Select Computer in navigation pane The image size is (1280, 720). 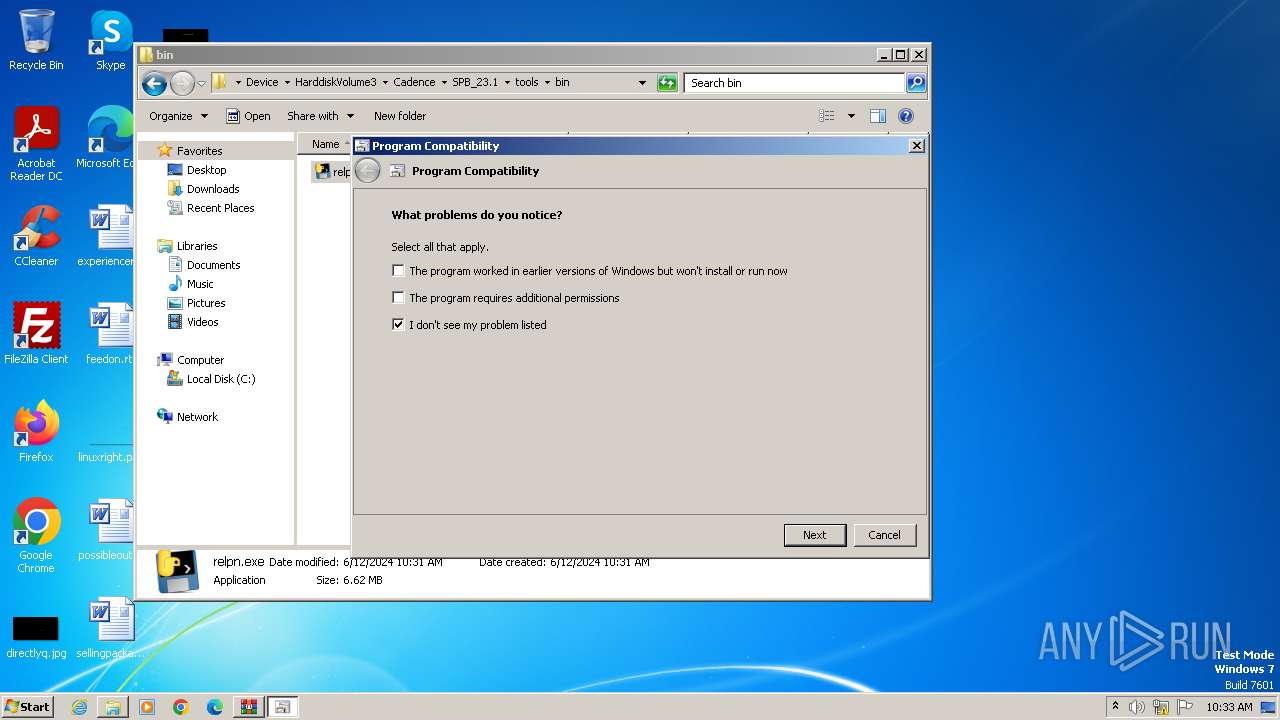click(x=200, y=360)
